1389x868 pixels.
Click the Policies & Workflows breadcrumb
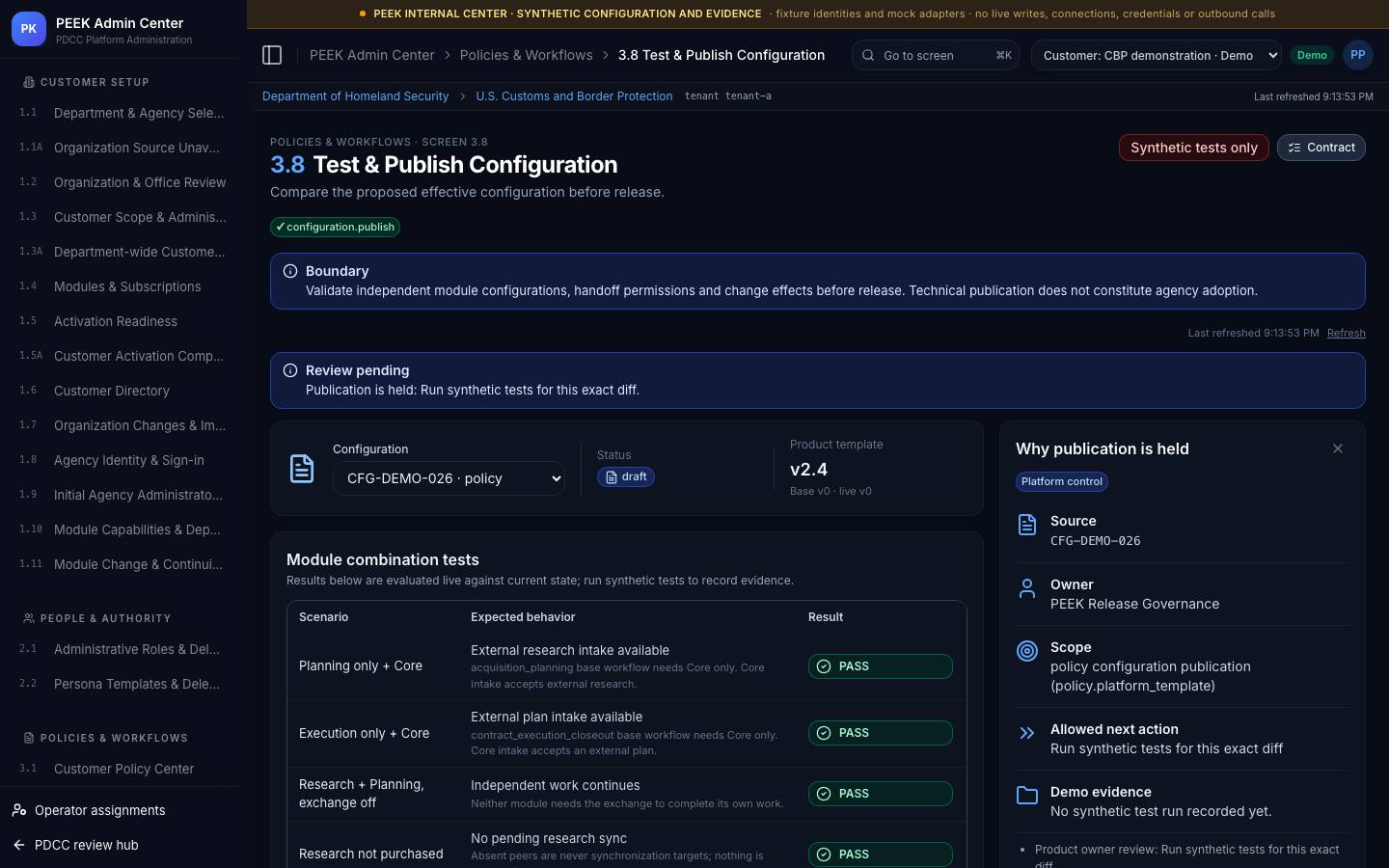(527, 55)
